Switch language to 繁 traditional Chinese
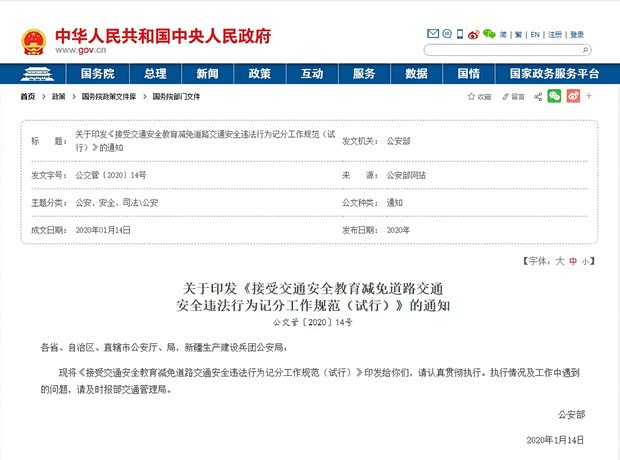 click(x=519, y=34)
